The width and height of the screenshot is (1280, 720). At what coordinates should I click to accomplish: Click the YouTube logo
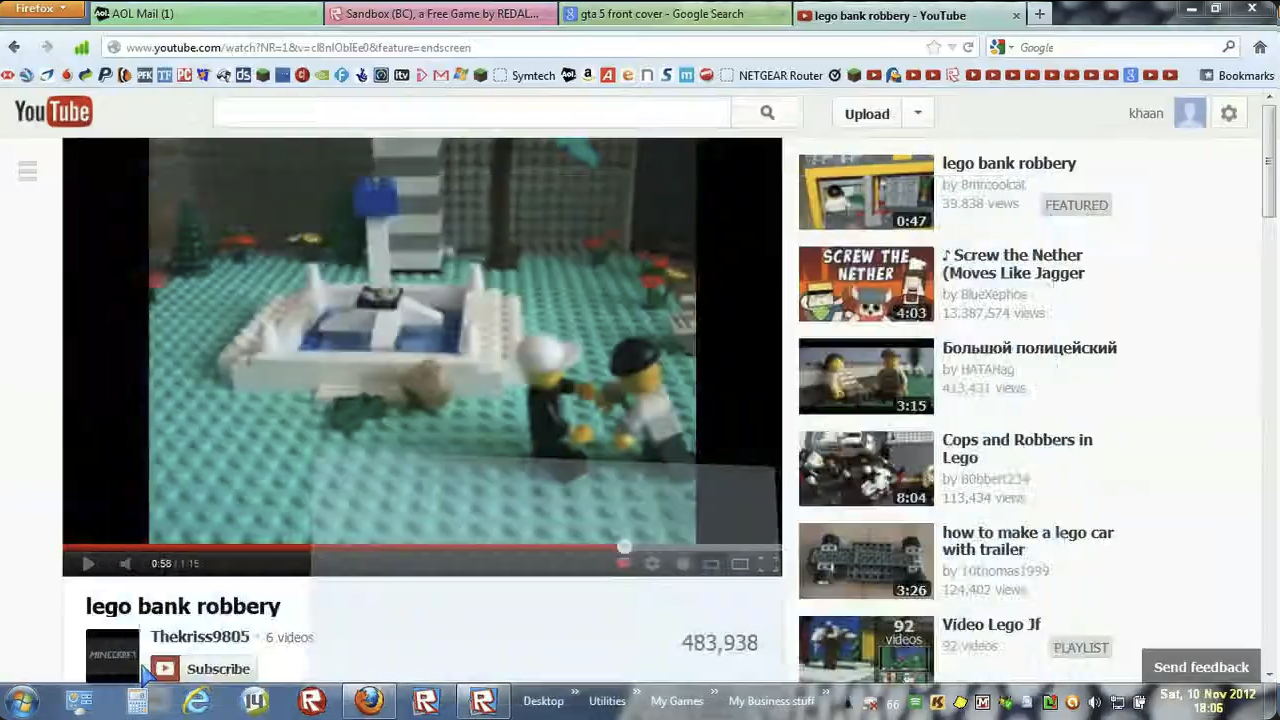pos(54,112)
